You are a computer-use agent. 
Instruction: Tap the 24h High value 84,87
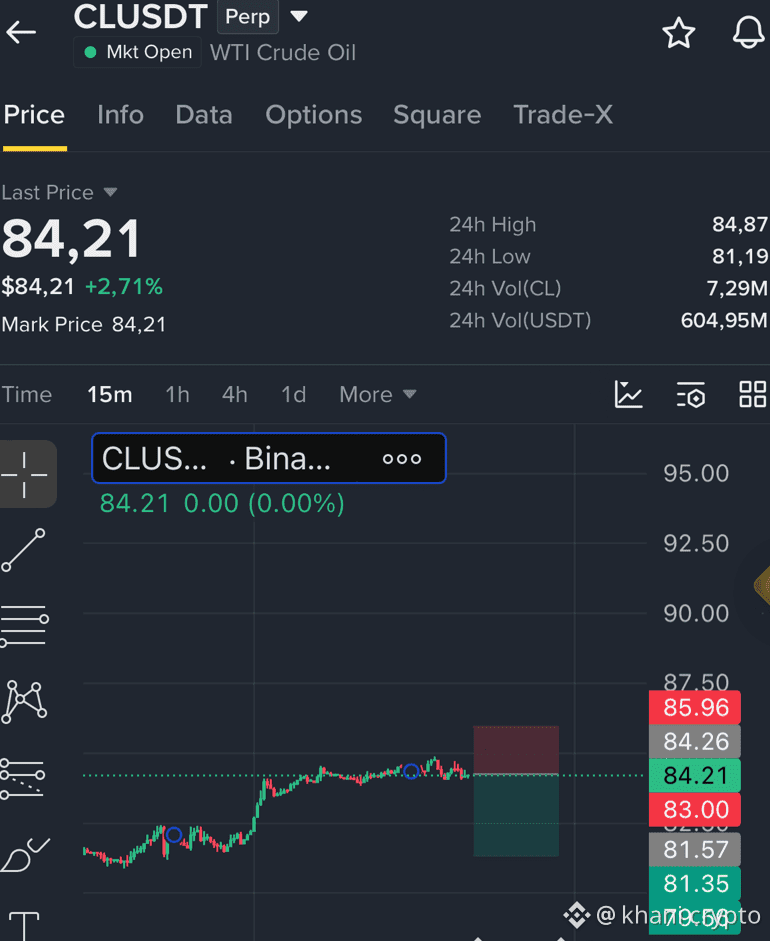739,224
